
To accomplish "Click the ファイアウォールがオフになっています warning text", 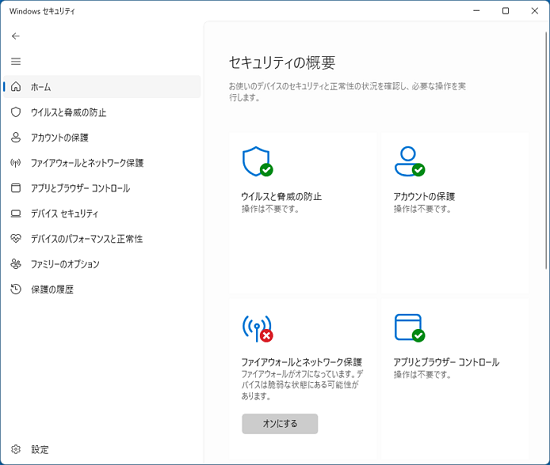I will (302, 385).
